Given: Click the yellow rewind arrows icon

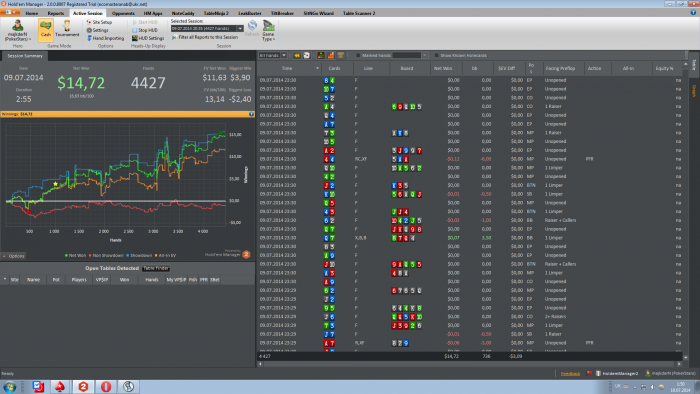Looking at the screenshot, I should (296, 55).
